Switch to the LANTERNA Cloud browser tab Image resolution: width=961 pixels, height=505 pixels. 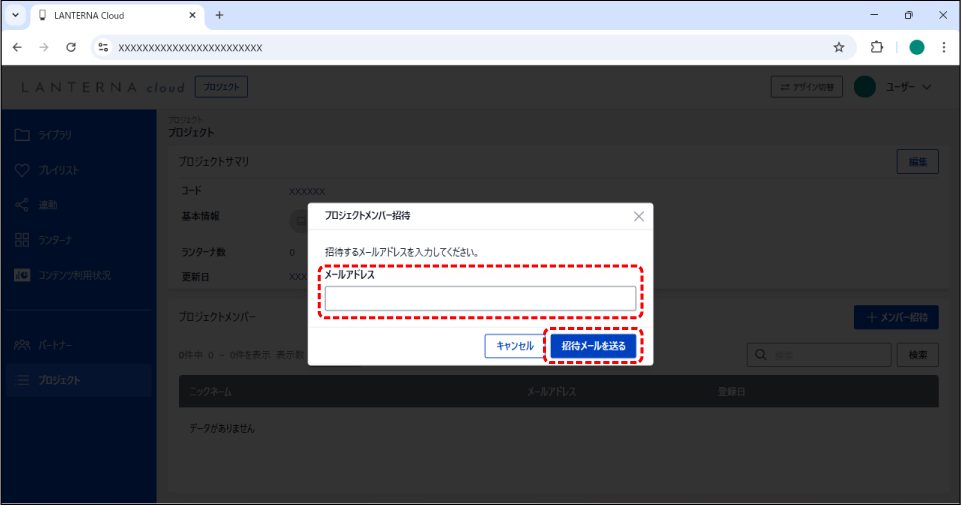click(x=110, y=15)
